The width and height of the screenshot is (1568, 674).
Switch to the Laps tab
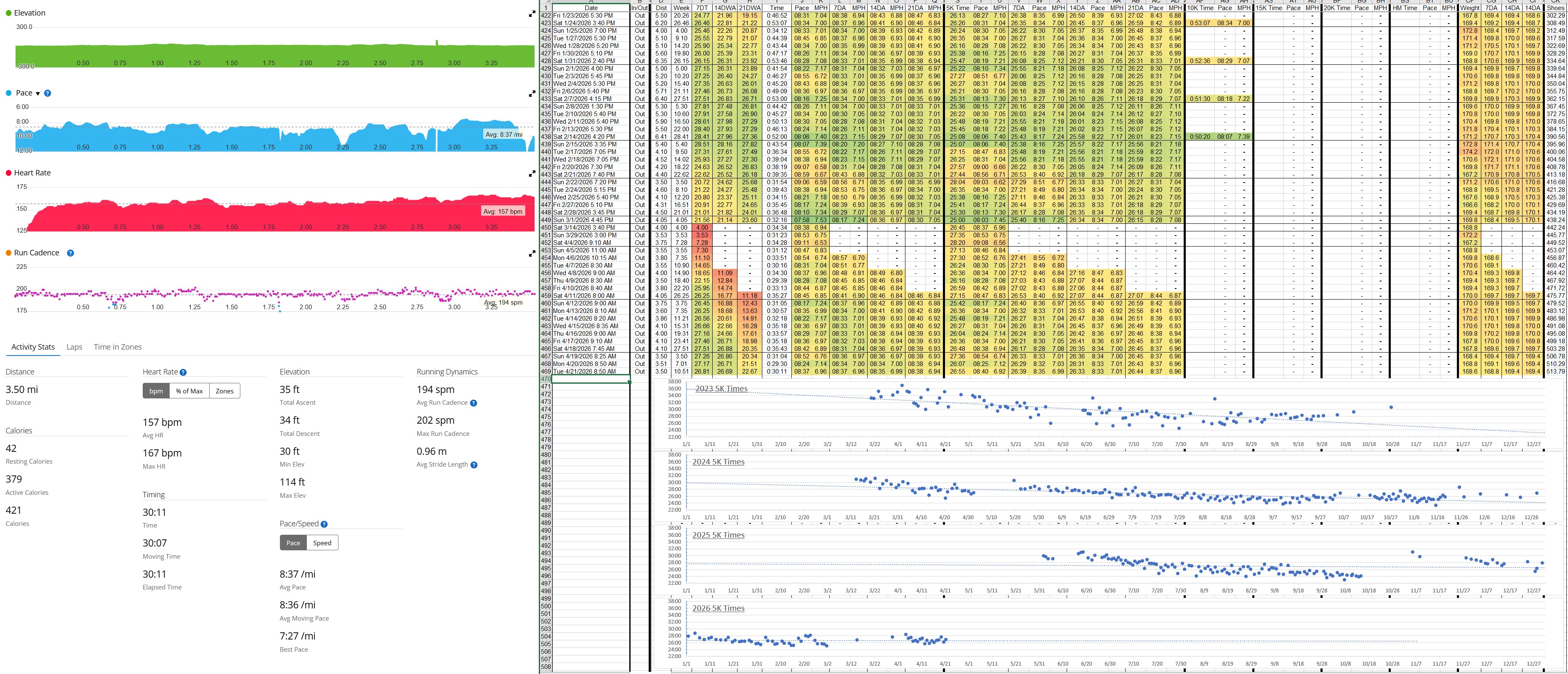[74, 347]
